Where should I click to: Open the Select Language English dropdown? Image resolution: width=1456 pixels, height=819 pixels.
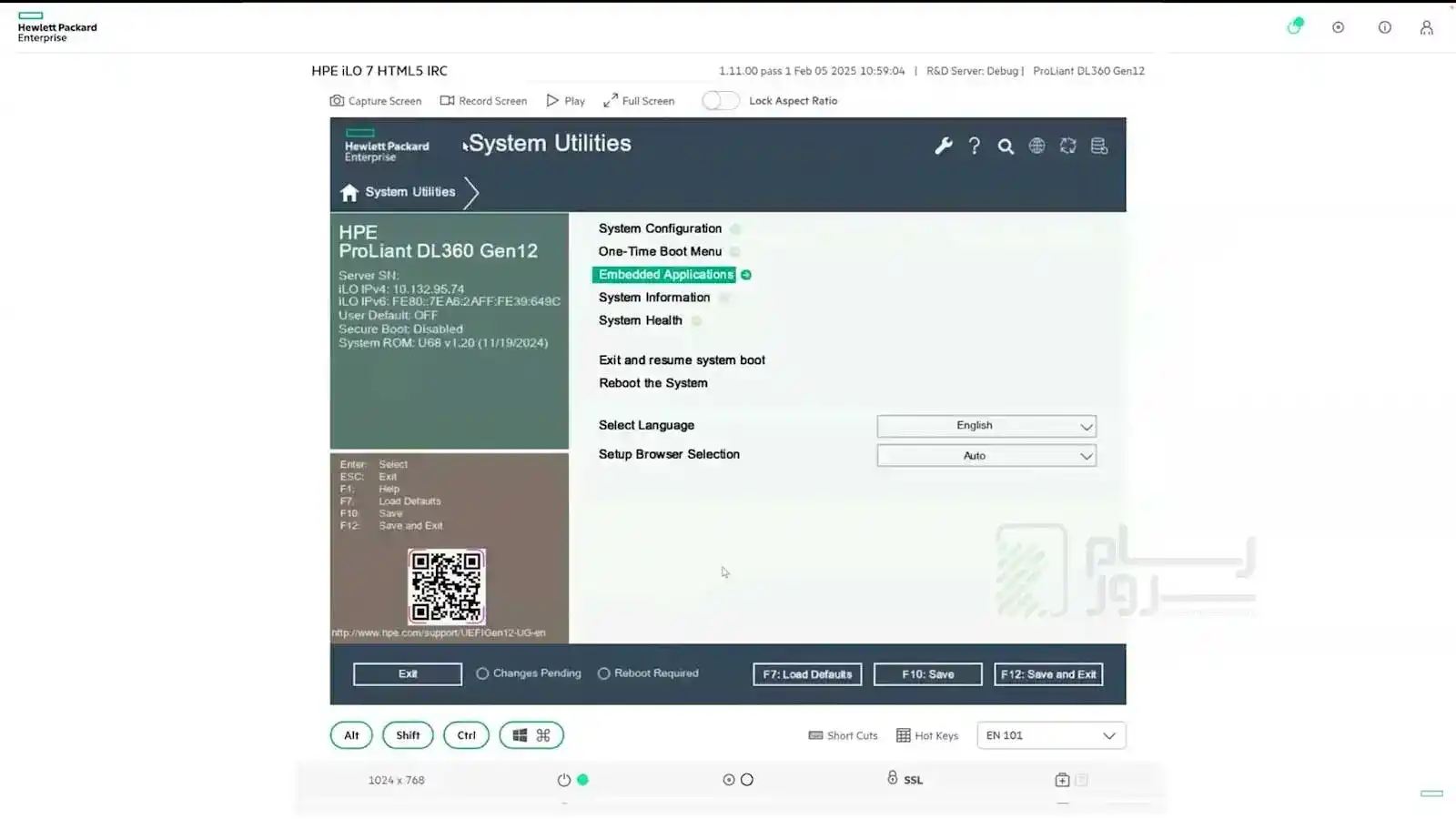pyautogui.click(x=986, y=426)
